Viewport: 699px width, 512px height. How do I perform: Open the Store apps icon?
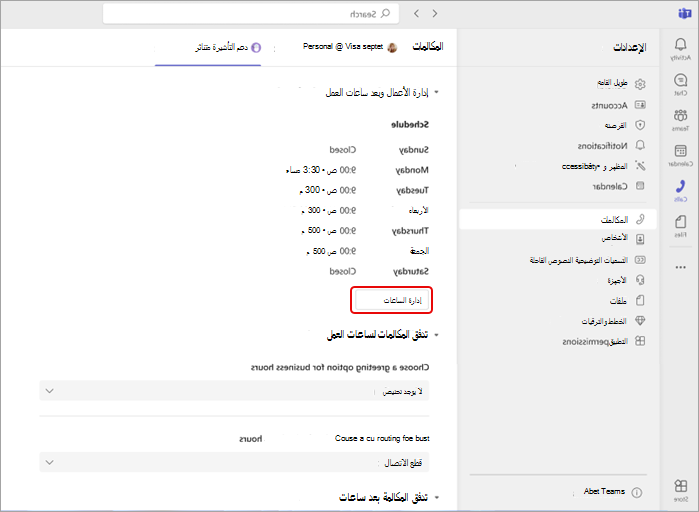point(680,490)
